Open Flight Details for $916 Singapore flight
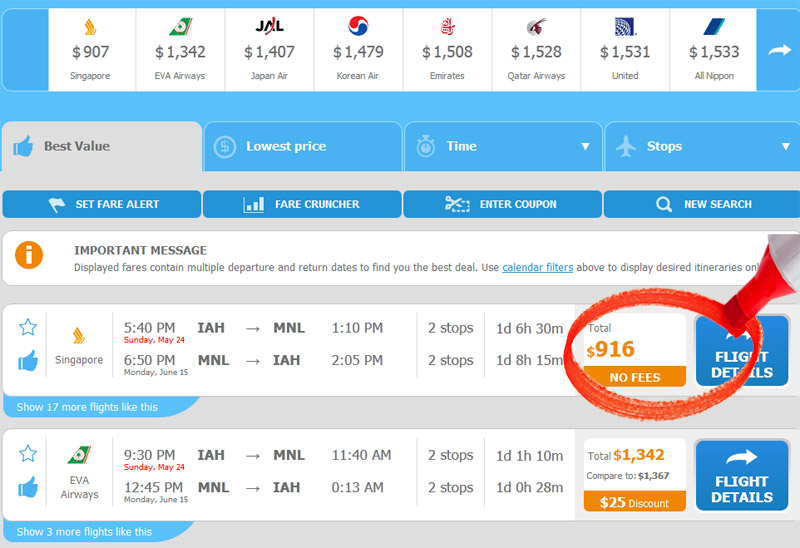This screenshot has width=800, height=548. (x=742, y=351)
